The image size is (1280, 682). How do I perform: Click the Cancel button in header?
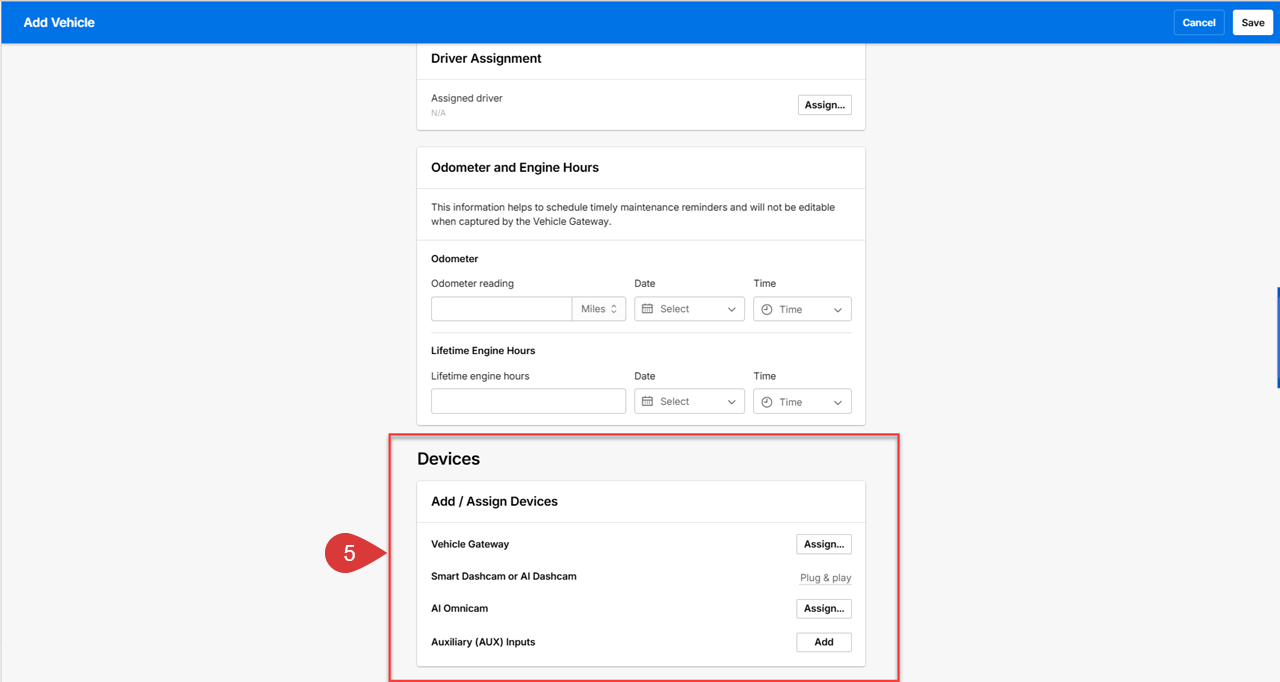[x=1199, y=23]
